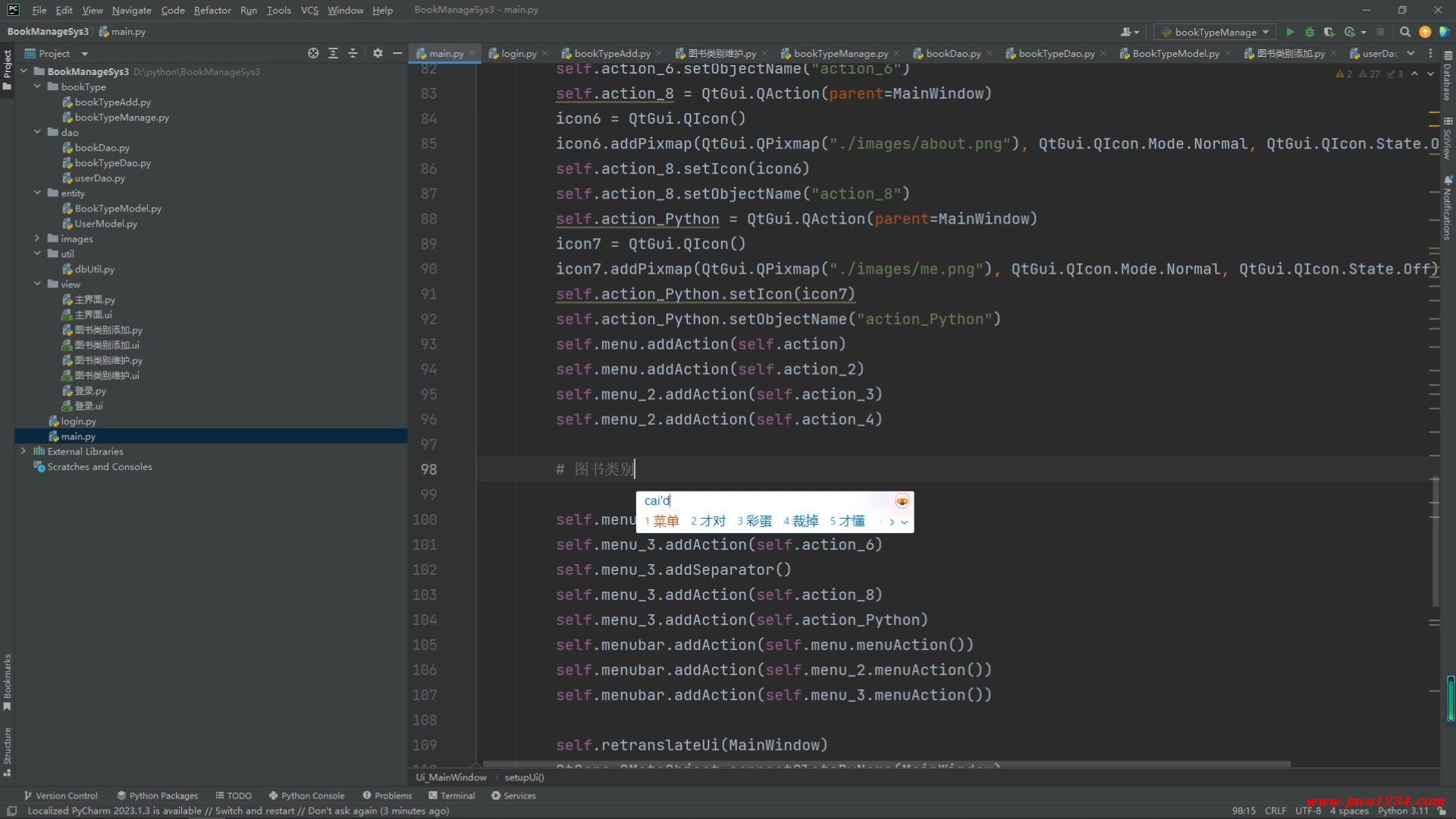Select IME candidate 3 彩蛋

point(755,521)
